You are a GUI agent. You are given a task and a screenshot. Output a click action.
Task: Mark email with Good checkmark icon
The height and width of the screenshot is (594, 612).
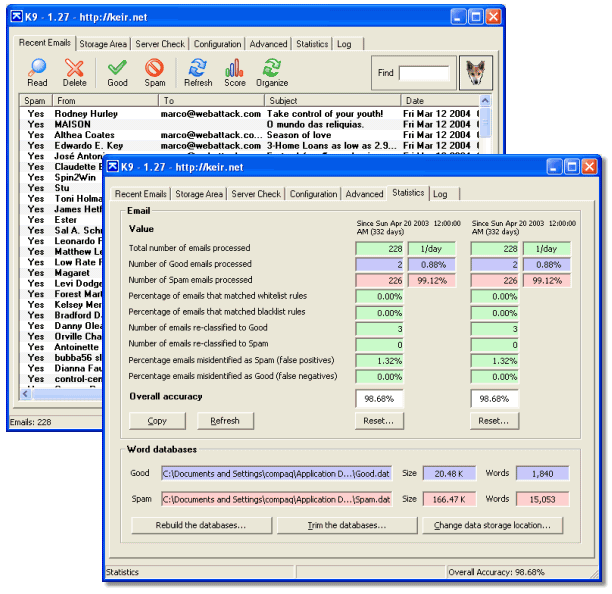coord(117,73)
